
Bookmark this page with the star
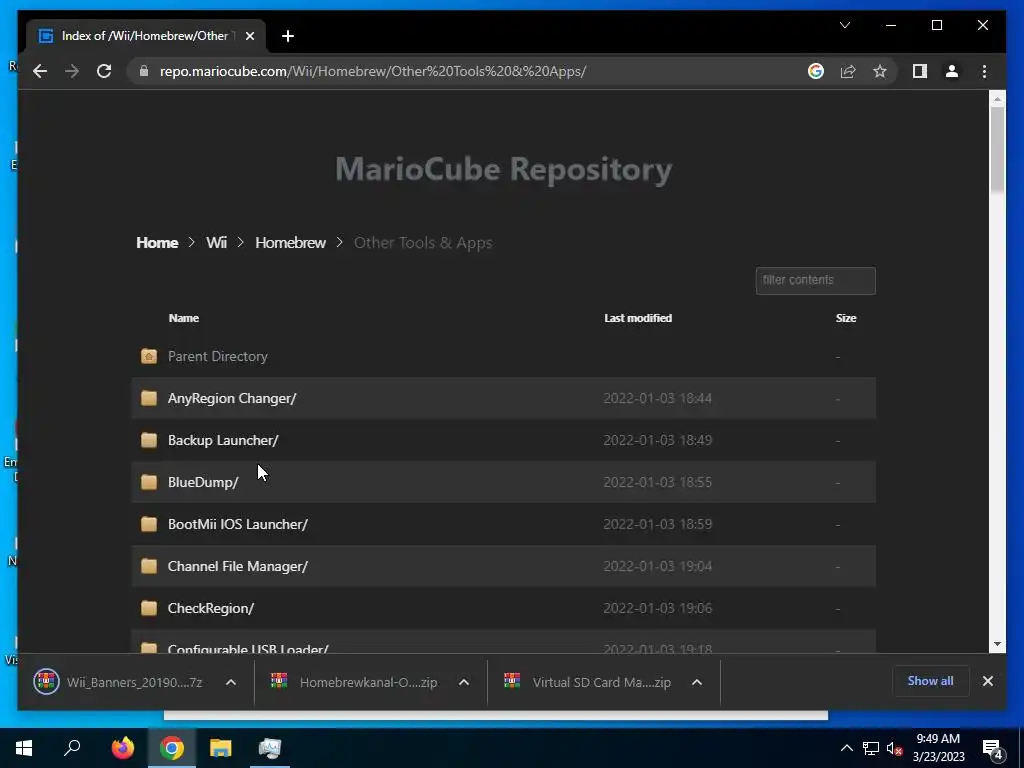click(x=880, y=71)
